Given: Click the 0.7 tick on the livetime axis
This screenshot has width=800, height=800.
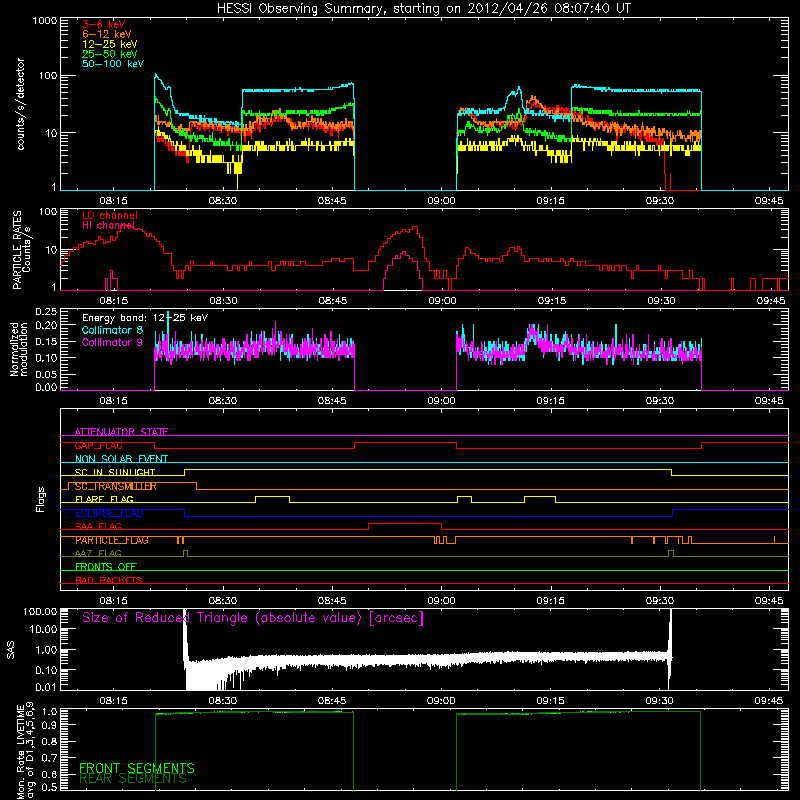Looking at the screenshot, I should click(51, 758).
